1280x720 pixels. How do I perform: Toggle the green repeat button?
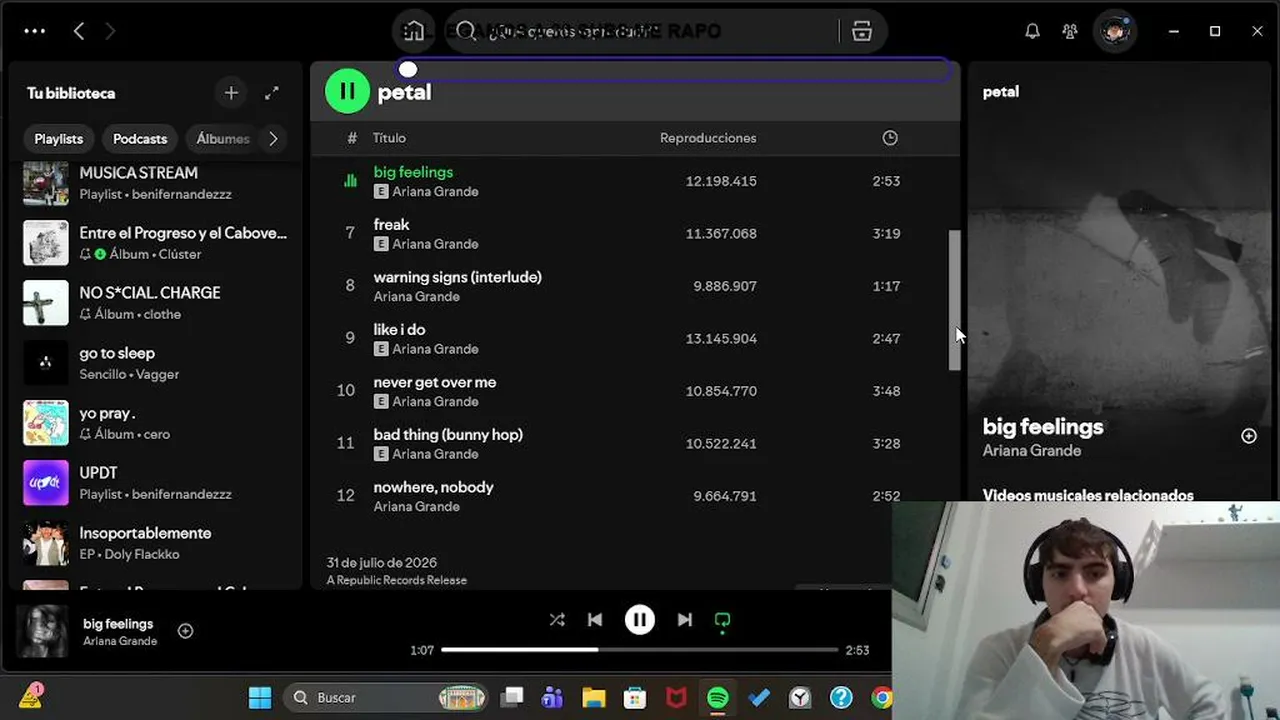coord(722,620)
